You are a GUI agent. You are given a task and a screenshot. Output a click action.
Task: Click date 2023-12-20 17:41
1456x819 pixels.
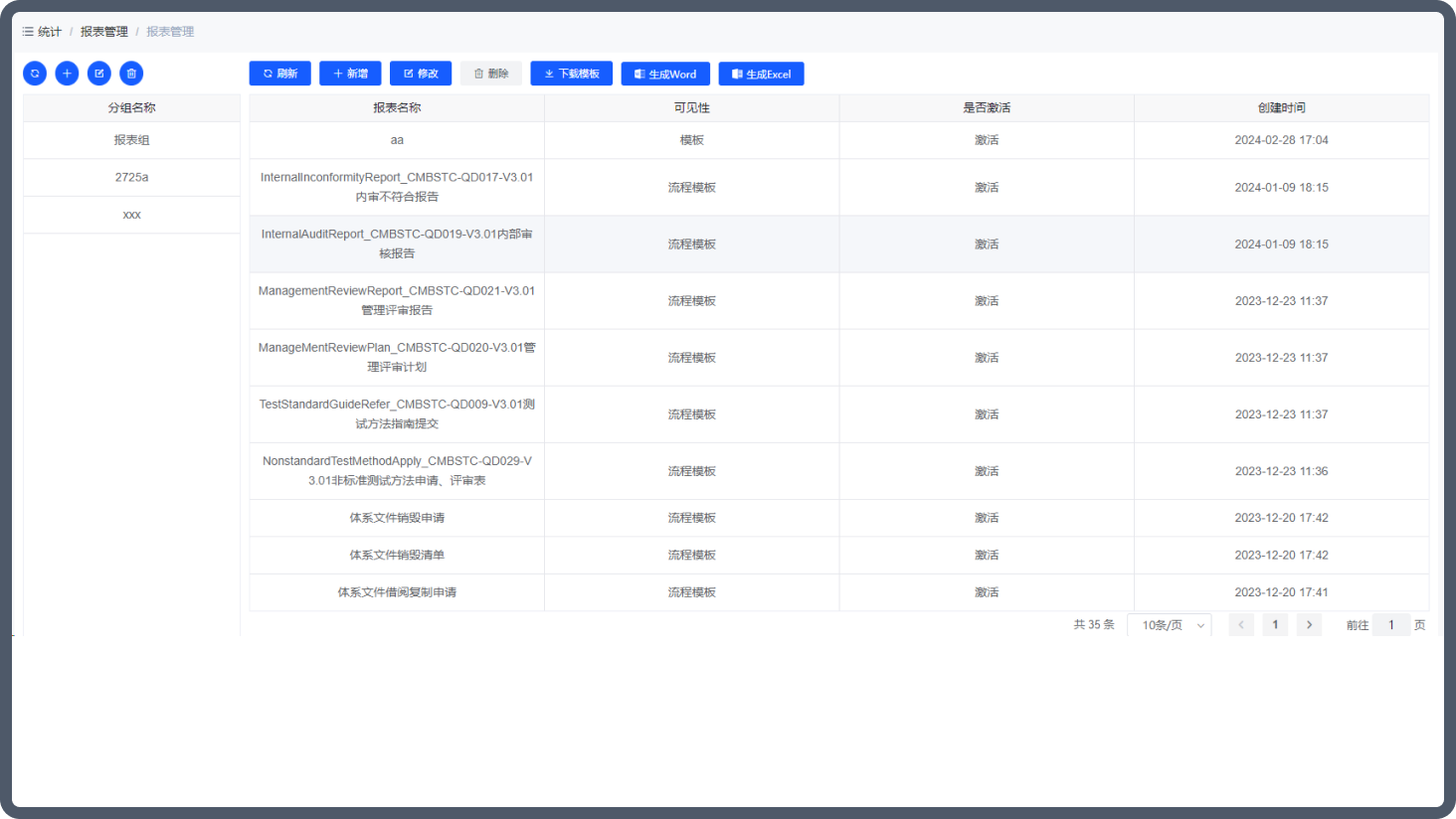[1282, 592]
